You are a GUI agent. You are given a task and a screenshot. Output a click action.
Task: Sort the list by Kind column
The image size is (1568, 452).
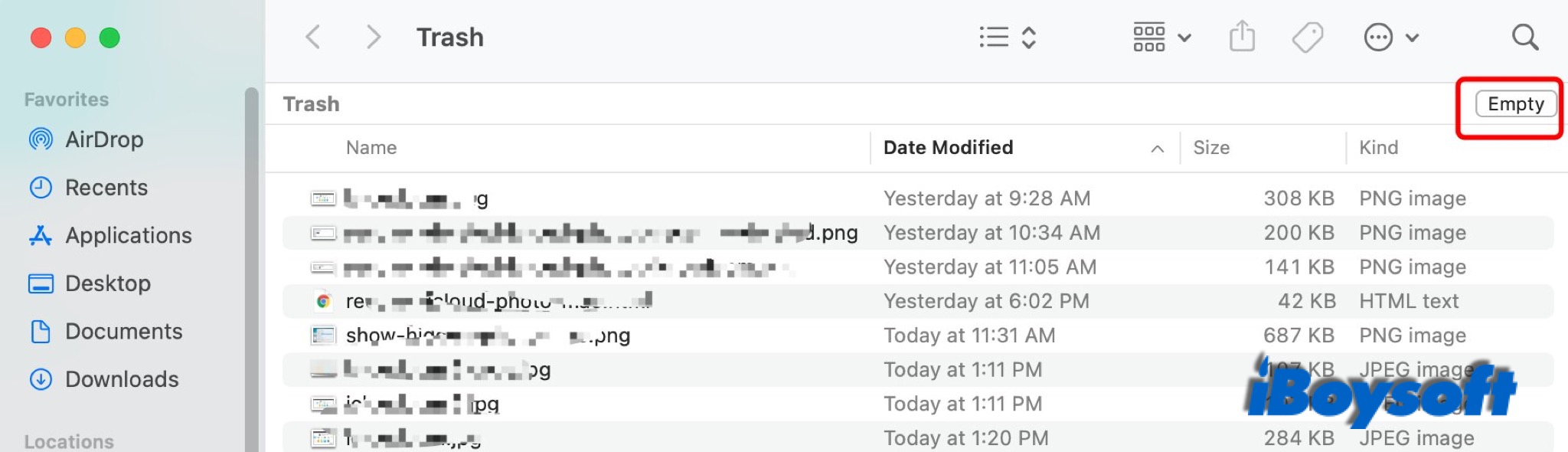click(x=1378, y=148)
